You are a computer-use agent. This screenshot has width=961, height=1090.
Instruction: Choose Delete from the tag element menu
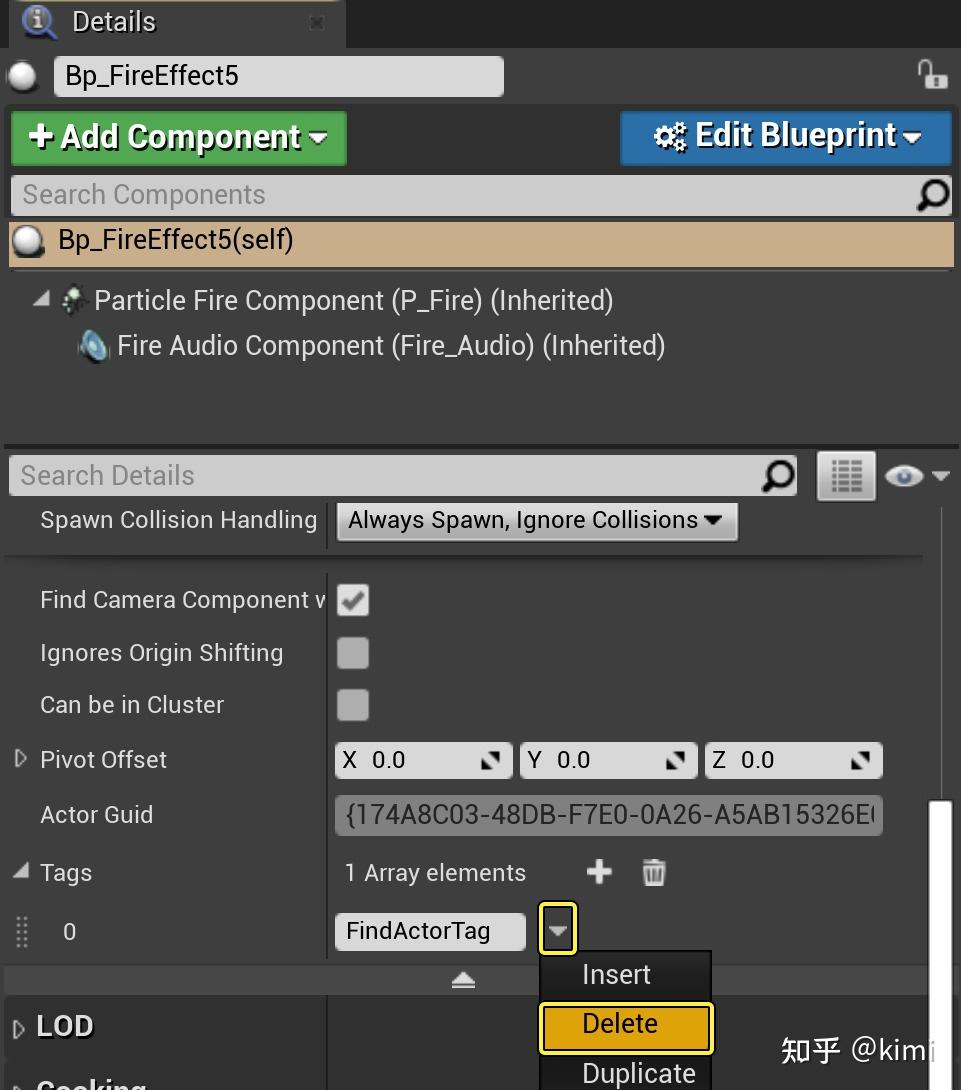(626, 1025)
